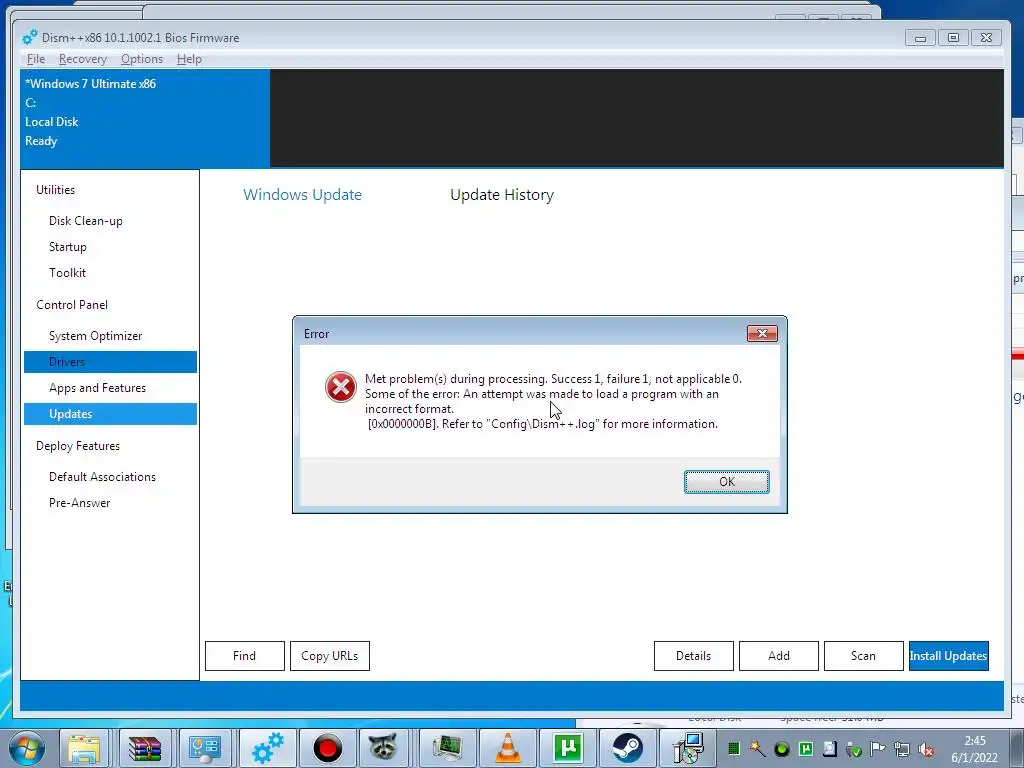Click the Action Center flag tray icon
This screenshot has height=768, width=1024.
point(877,749)
